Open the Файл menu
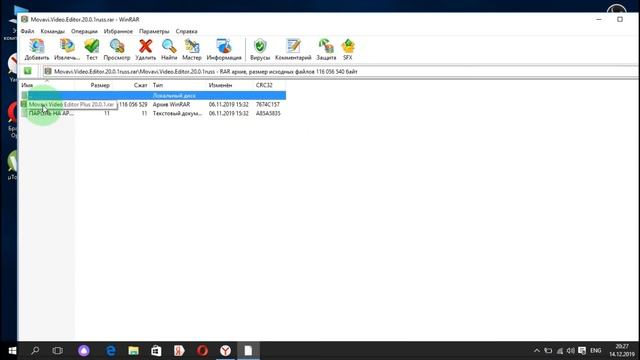Image resolution: width=640 pixels, height=360 pixels. tap(27, 31)
